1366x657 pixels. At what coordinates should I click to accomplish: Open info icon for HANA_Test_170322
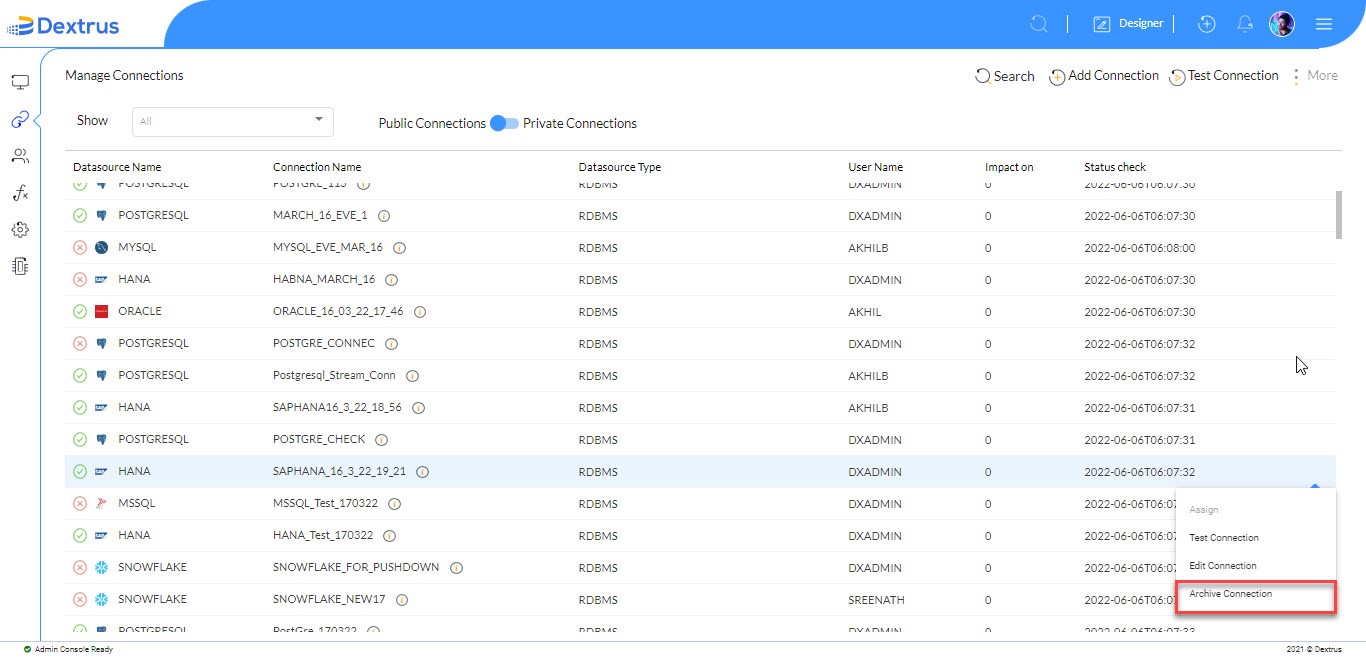tap(390, 536)
